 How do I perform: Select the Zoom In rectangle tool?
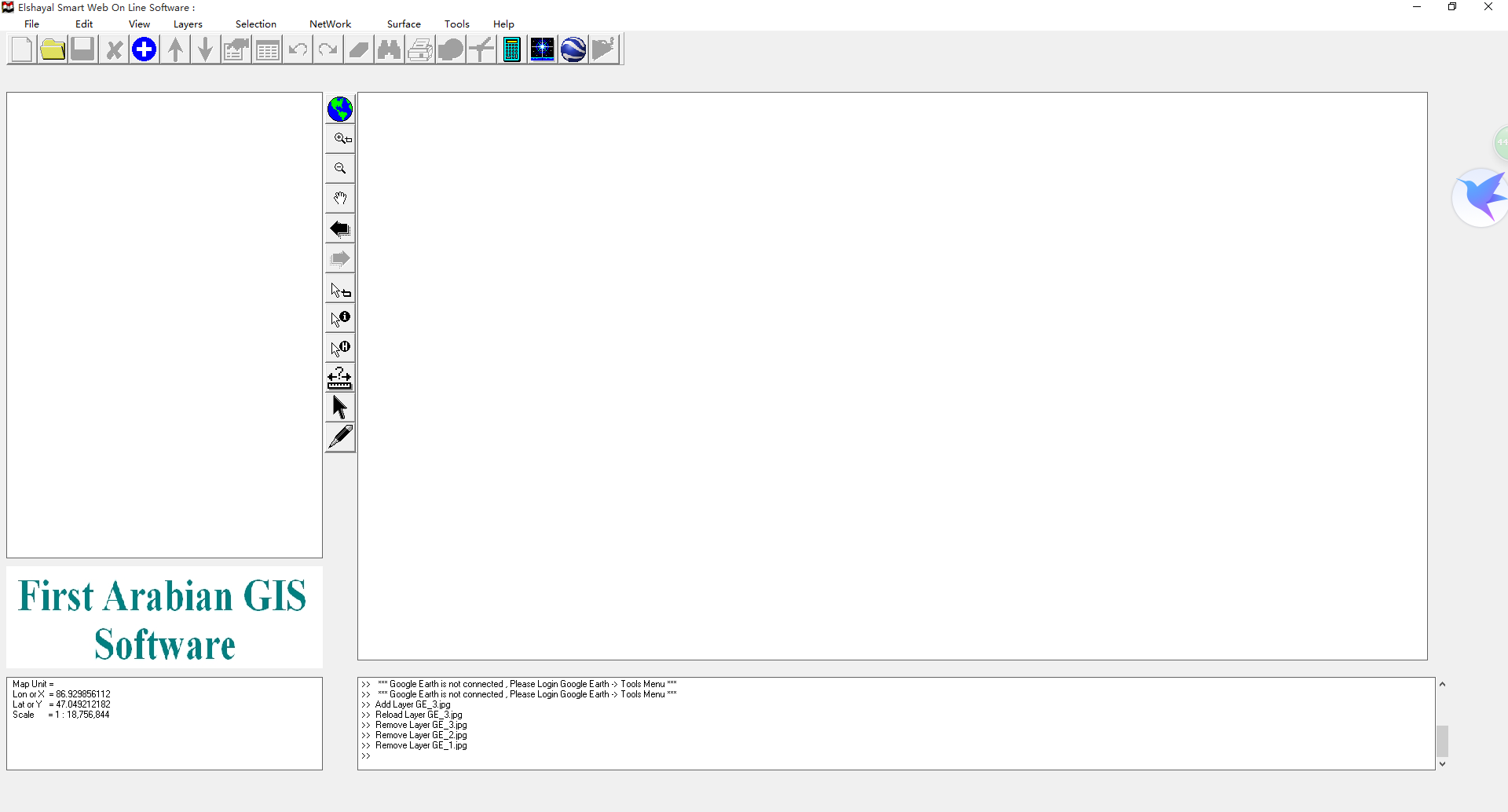point(340,139)
